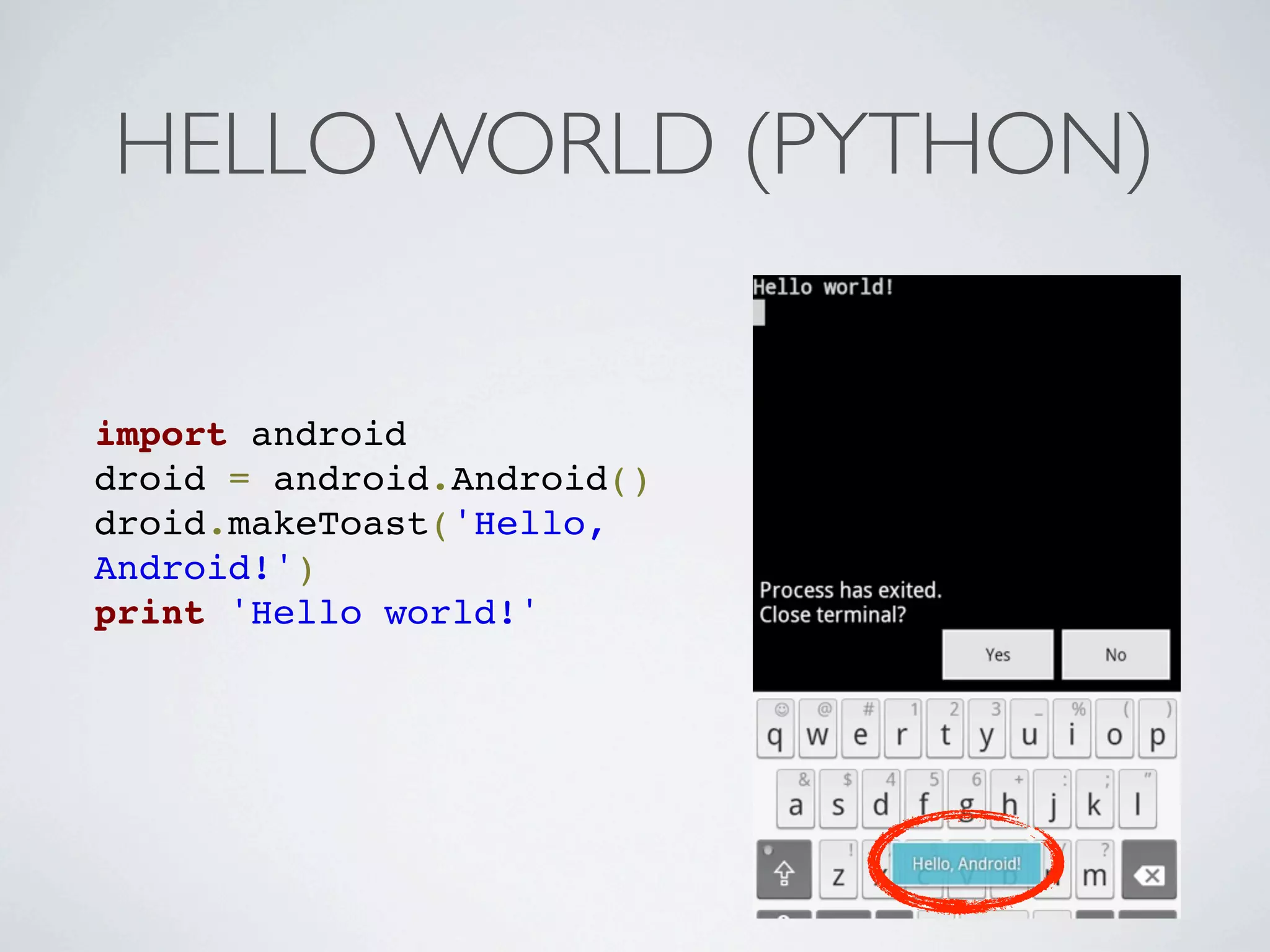The width and height of the screenshot is (1270, 952).
Task: Tap the 'o' key on the keyboard
Action: [x=1114, y=729]
